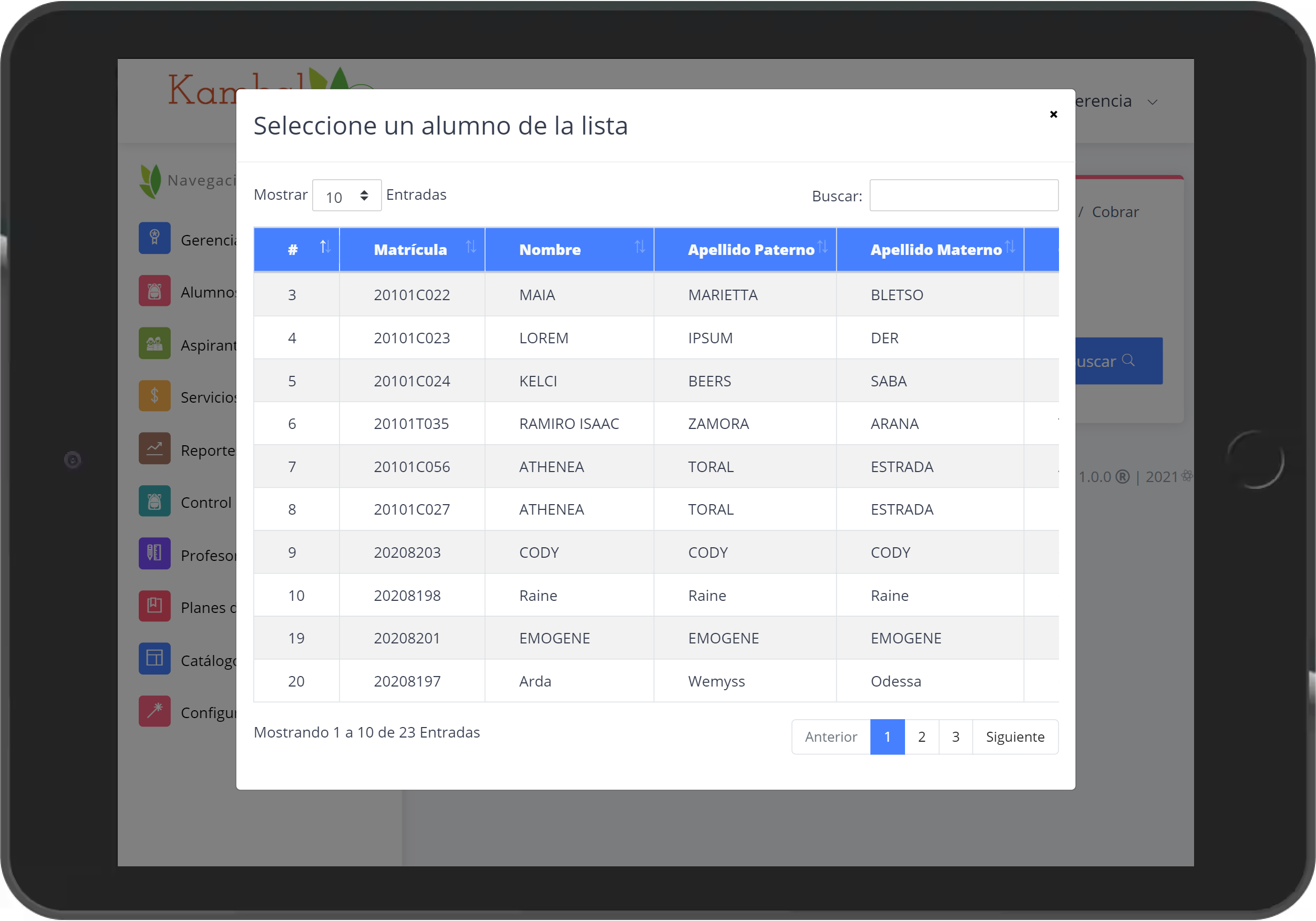Click the Mostrando 1 a 10 entries text

point(367,732)
